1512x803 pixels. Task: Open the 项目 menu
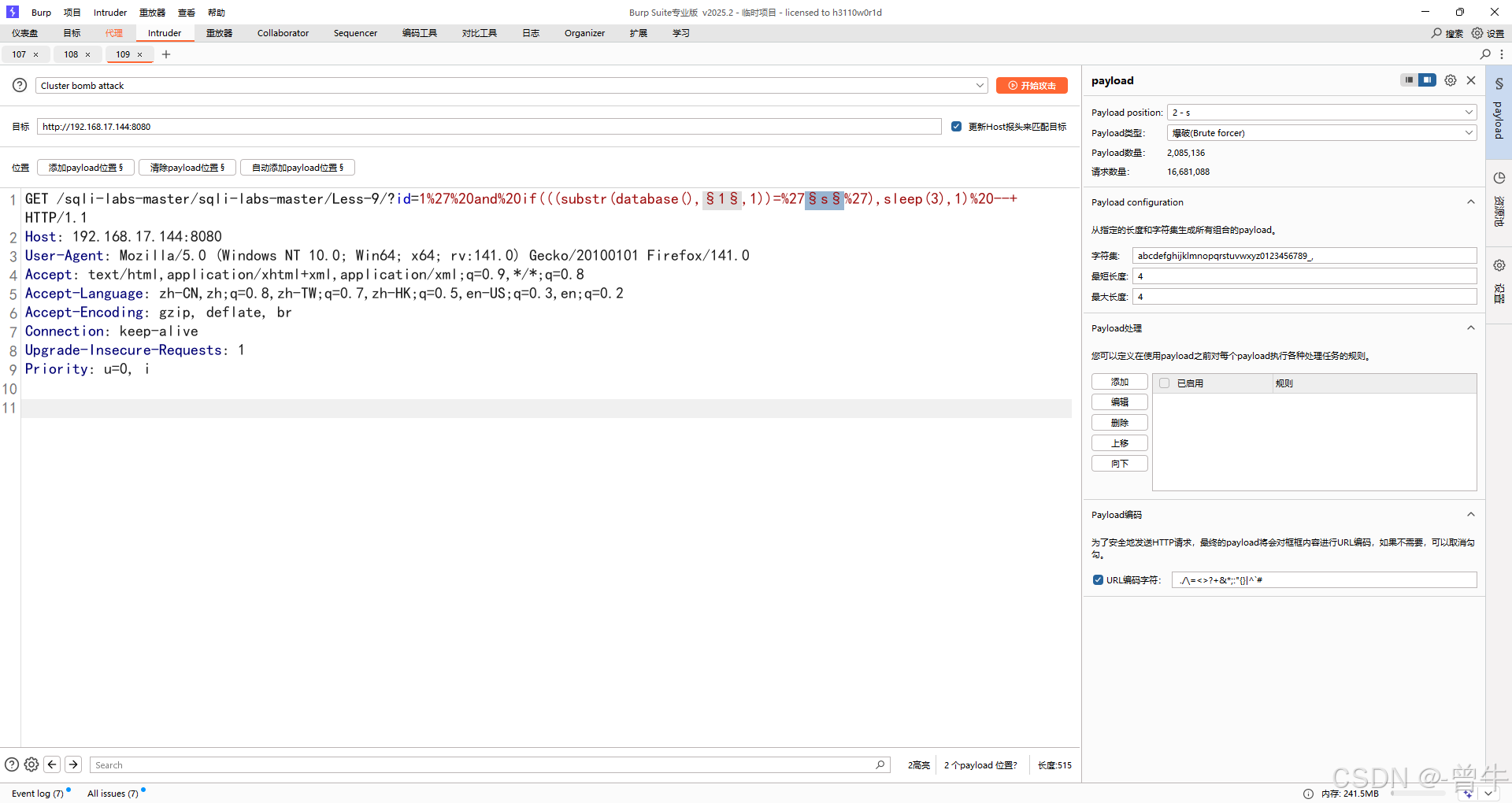coord(72,13)
